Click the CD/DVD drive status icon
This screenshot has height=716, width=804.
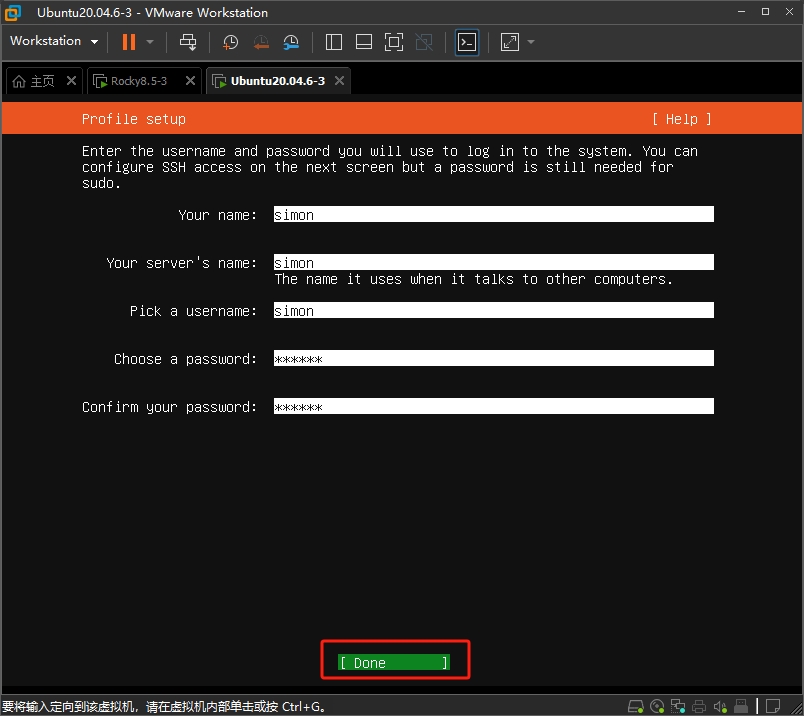(x=657, y=707)
